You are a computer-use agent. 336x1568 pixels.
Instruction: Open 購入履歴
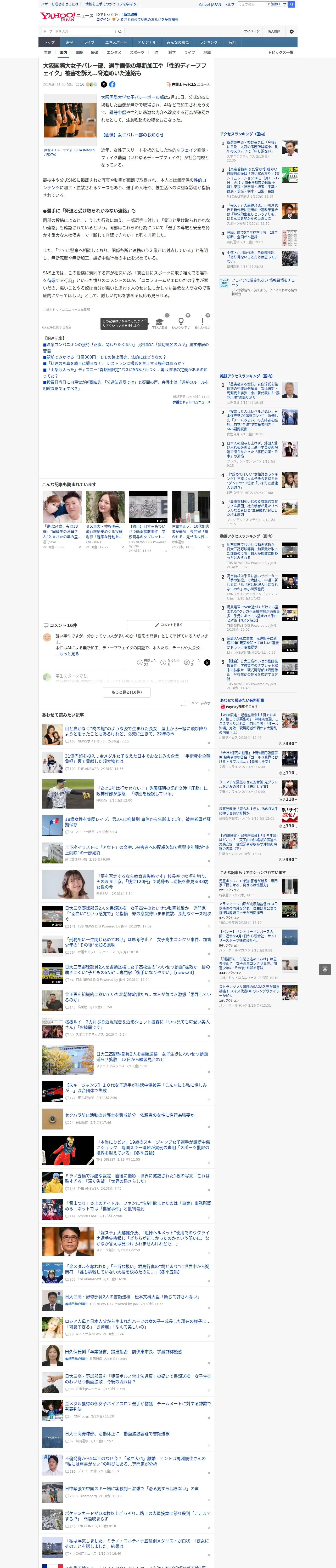tap(274, 31)
